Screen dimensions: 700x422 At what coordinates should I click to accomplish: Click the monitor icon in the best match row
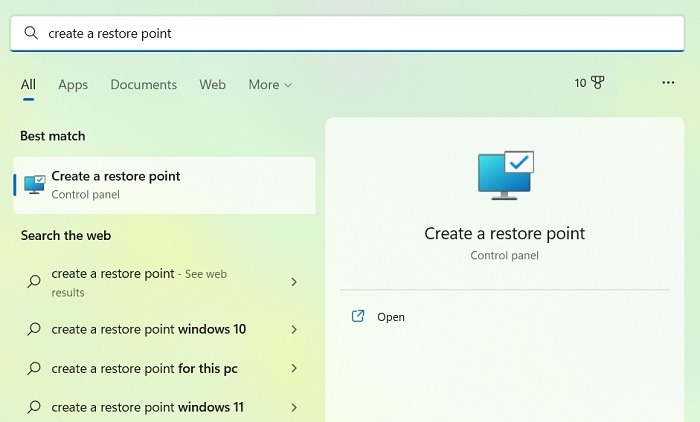(x=34, y=184)
